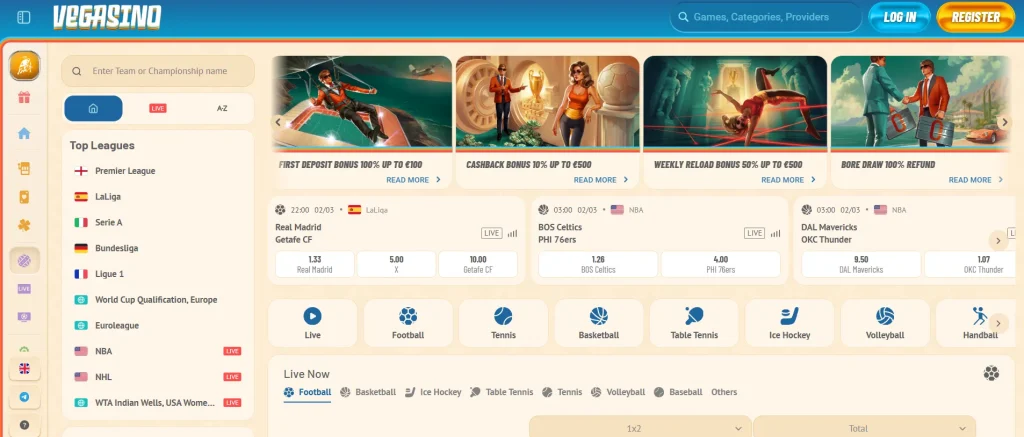Show next promo banner with right arrow

point(1004,122)
